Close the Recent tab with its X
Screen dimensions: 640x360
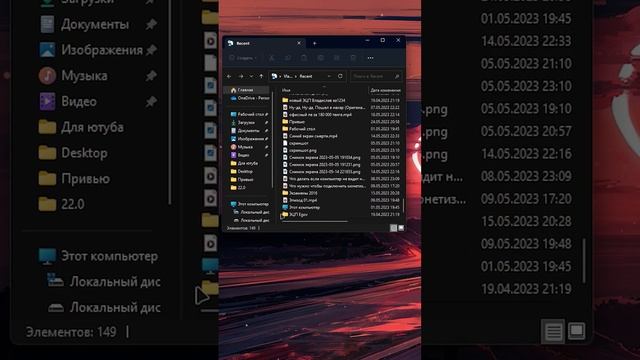[299, 43]
